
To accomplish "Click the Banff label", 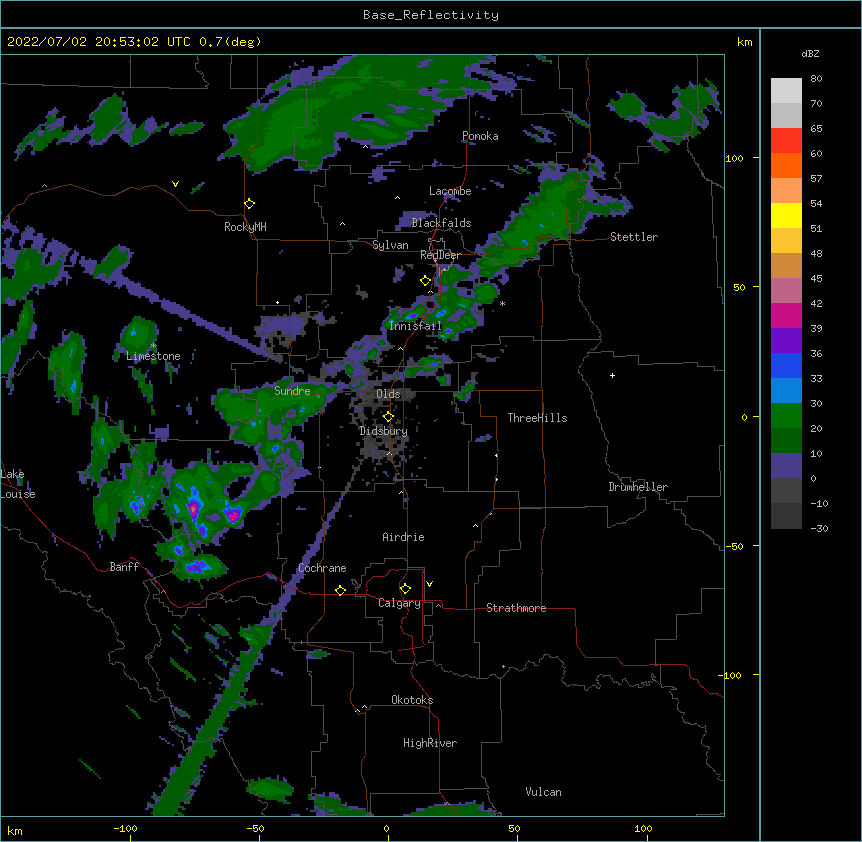I will pos(124,567).
